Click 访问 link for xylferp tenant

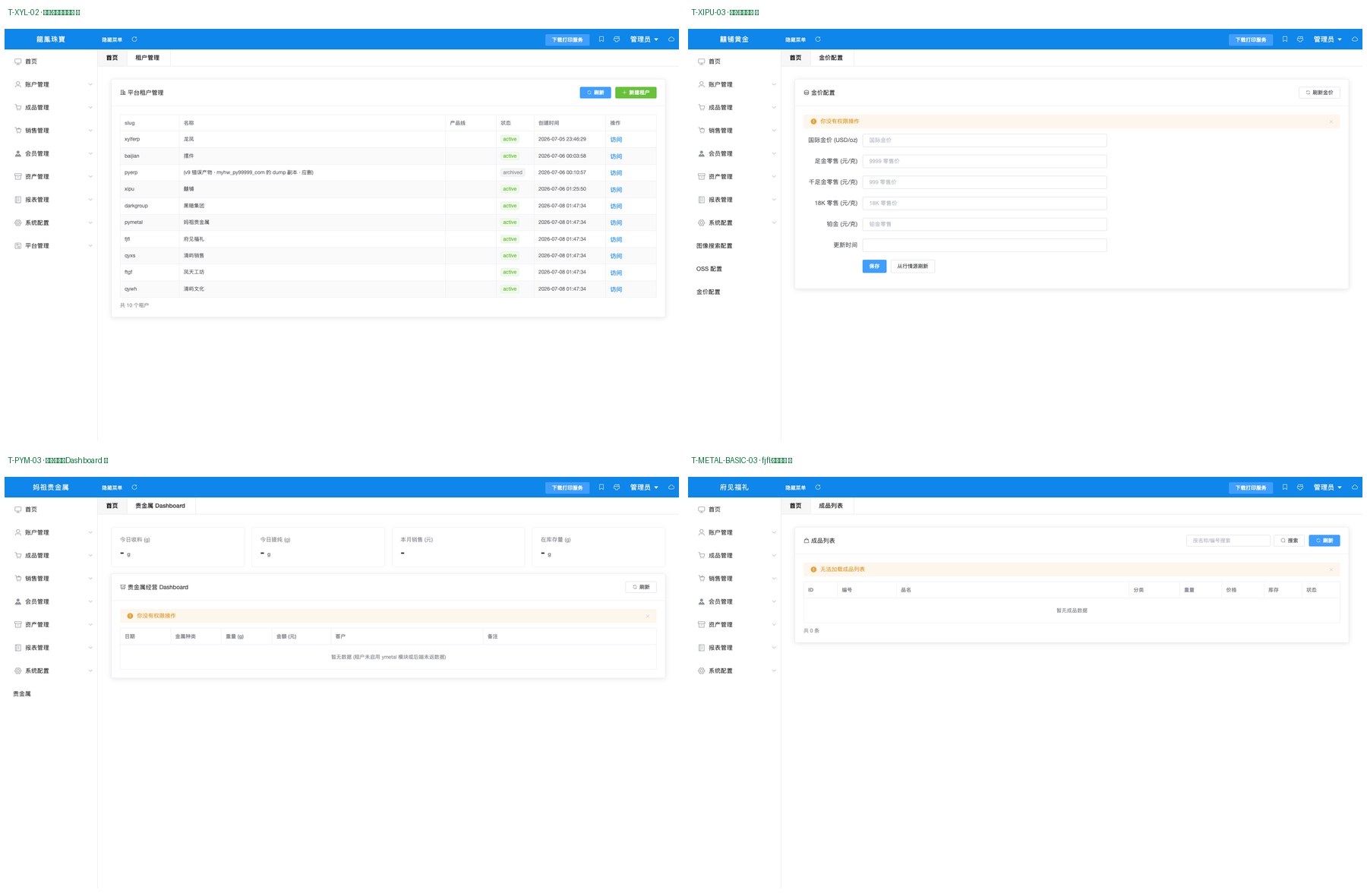[x=616, y=140]
